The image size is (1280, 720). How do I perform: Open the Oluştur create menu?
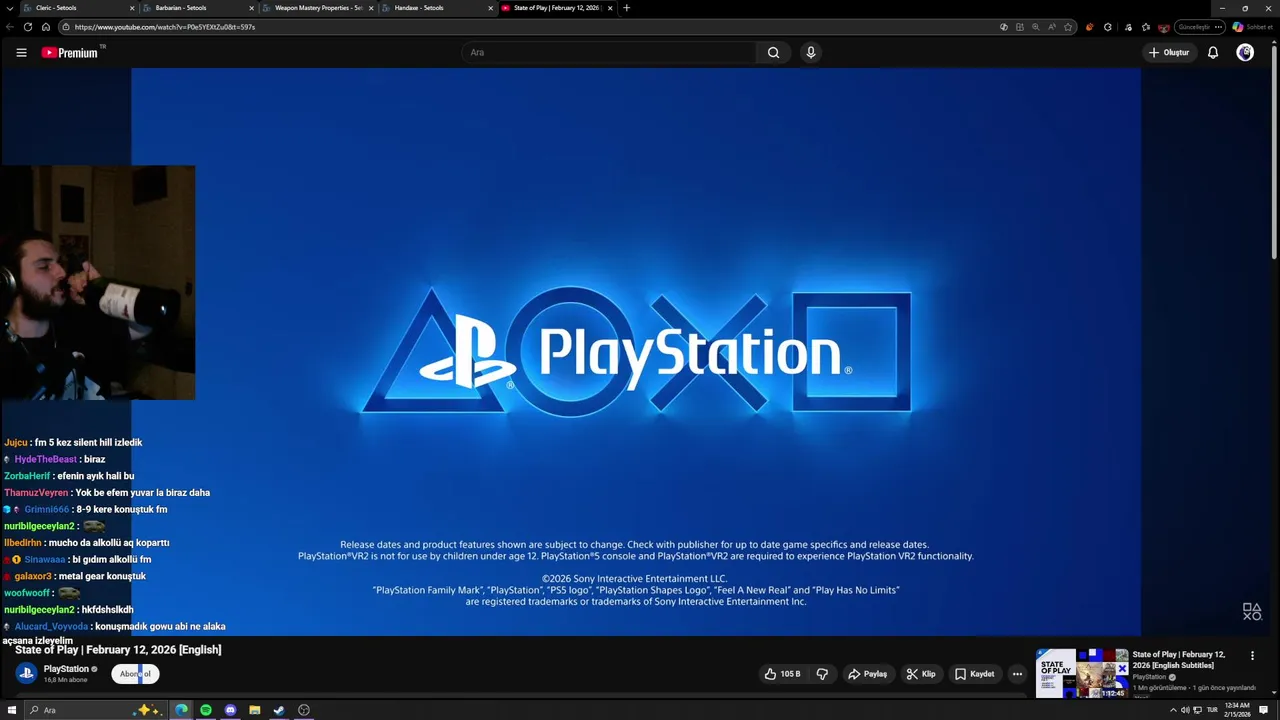point(1169,53)
